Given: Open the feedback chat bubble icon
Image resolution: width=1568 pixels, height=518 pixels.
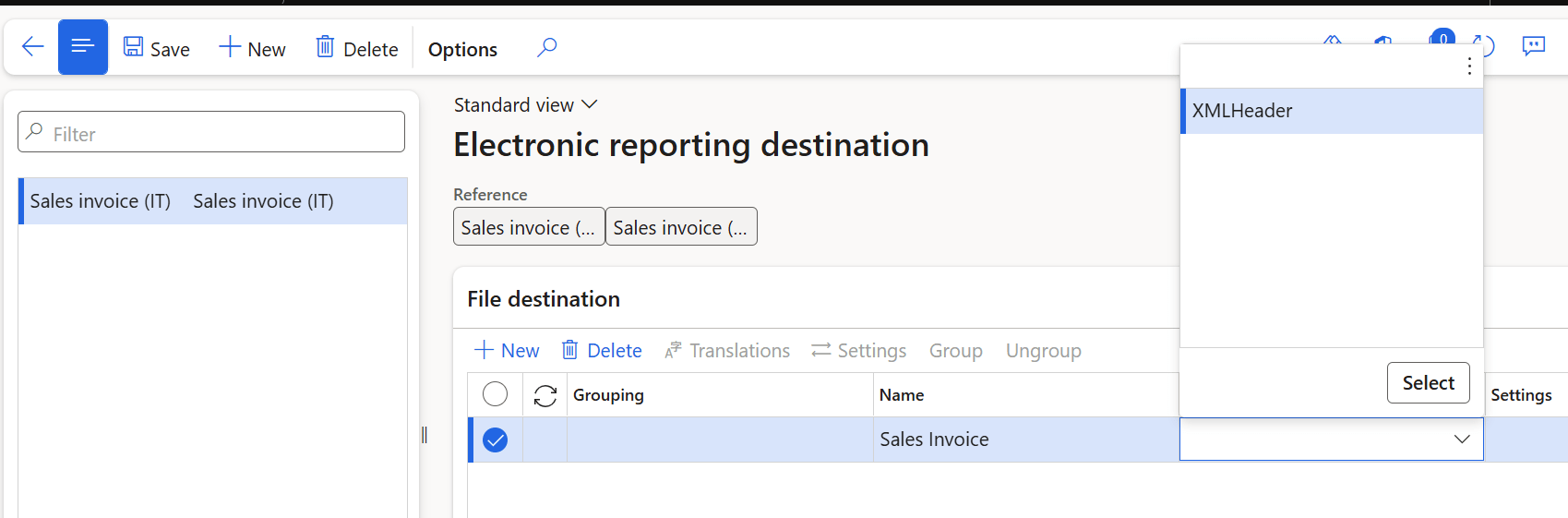Looking at the screenshot, I should coord(1533,46).
